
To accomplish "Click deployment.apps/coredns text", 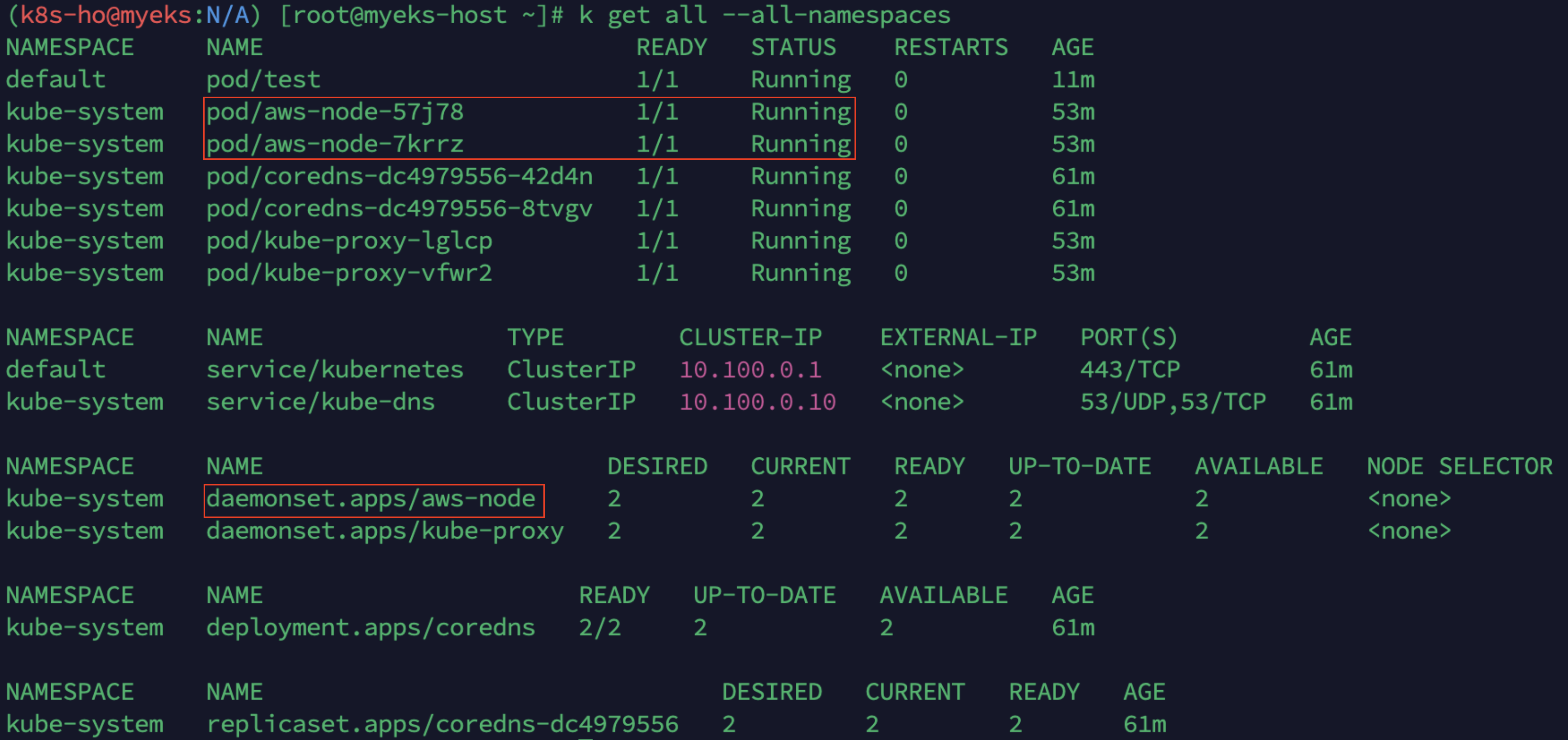I will click(371, 628).
